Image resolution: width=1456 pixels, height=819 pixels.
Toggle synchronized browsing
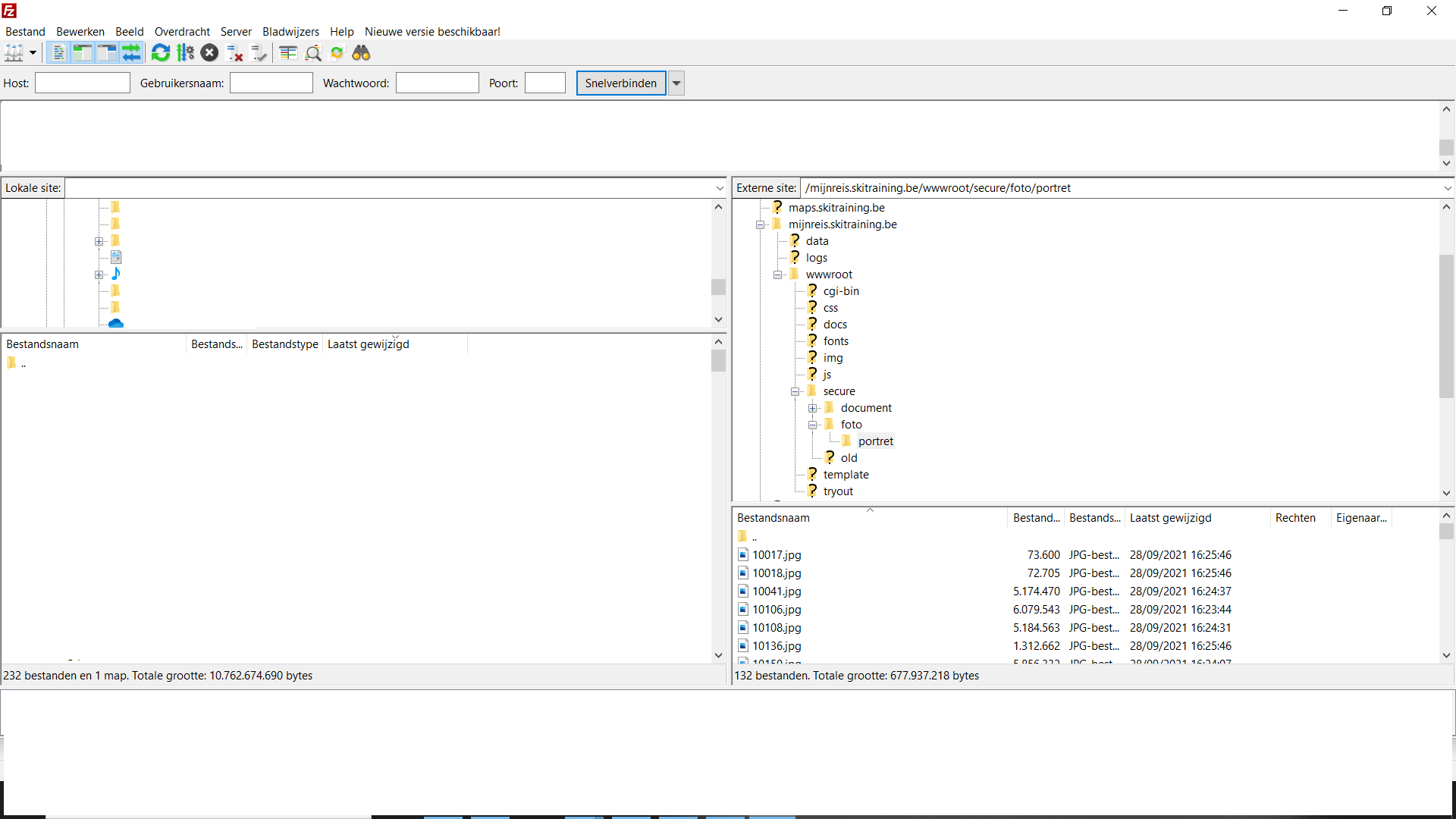tap(337, 53)
